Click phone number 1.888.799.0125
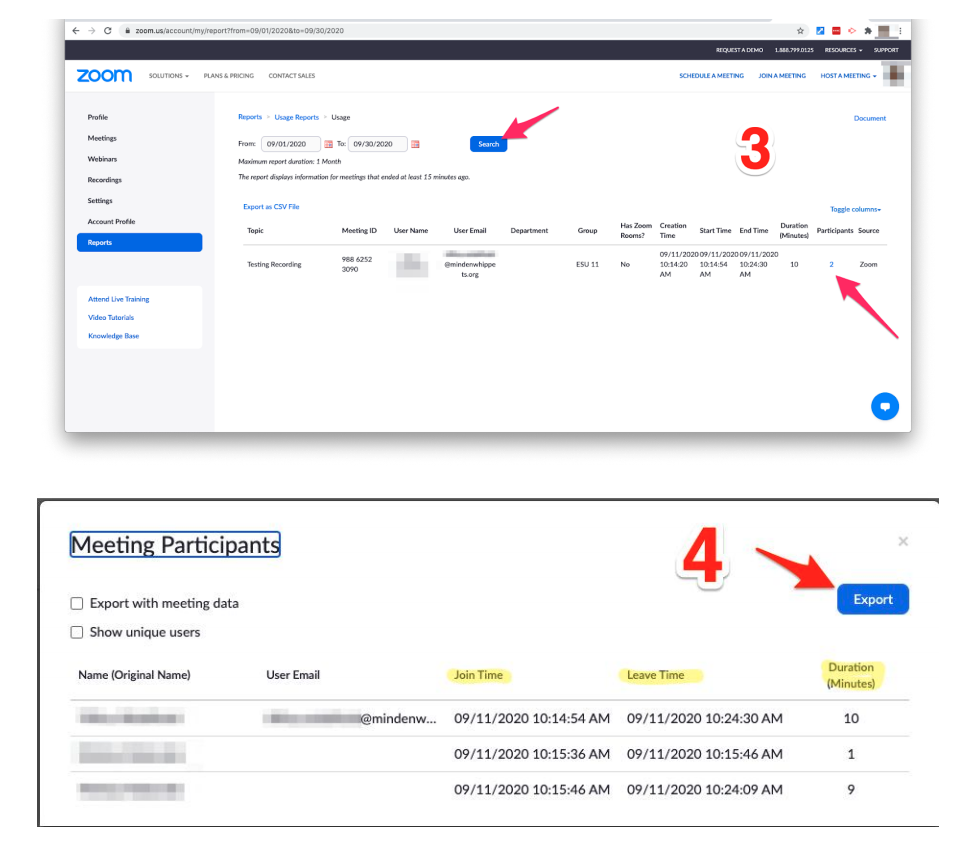This screenshot has height=861, width=973. coord(794,50)
